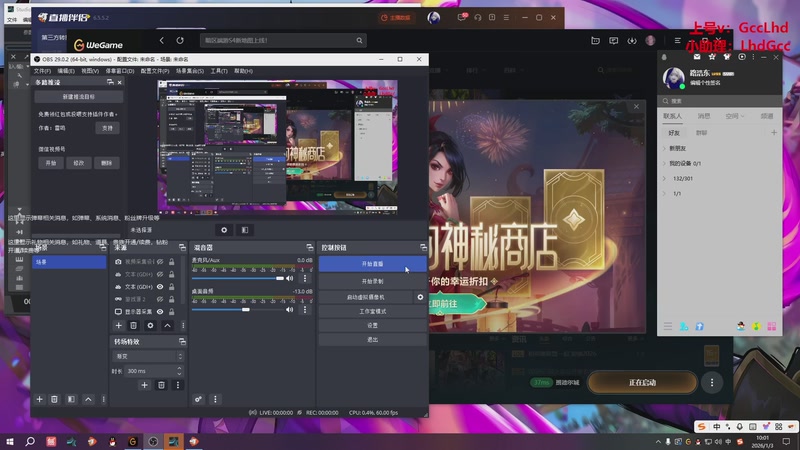Unlock the 视频采集设备 source
Screen dimensions: 800x450
coord(172,262)
